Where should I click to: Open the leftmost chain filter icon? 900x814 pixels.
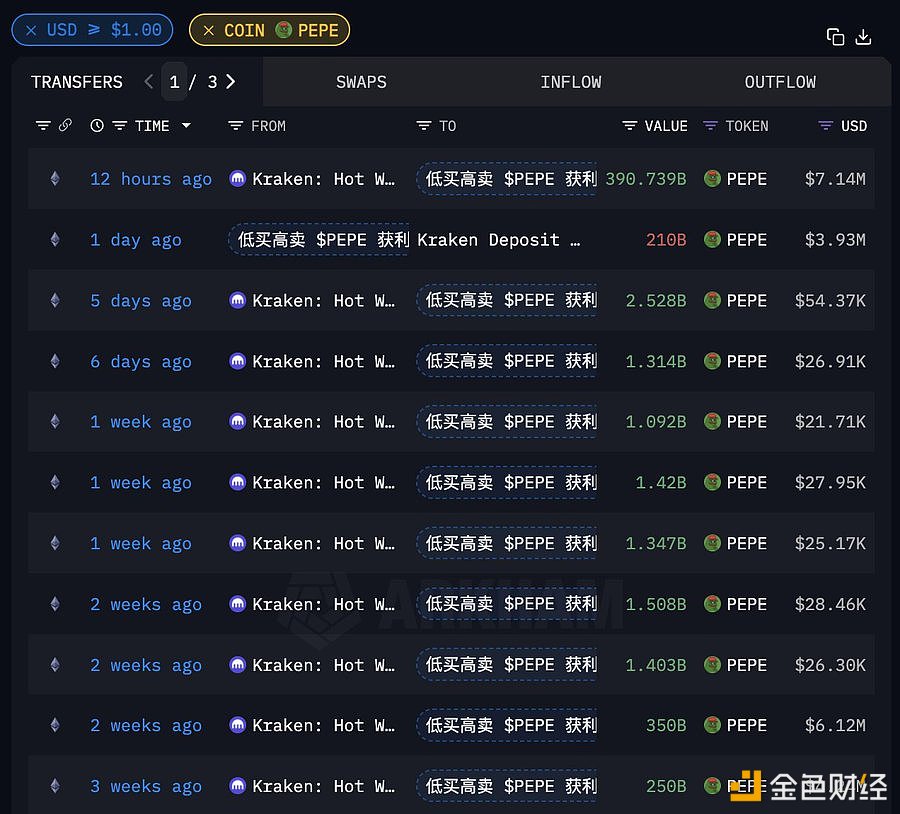(x=43, y=125)
